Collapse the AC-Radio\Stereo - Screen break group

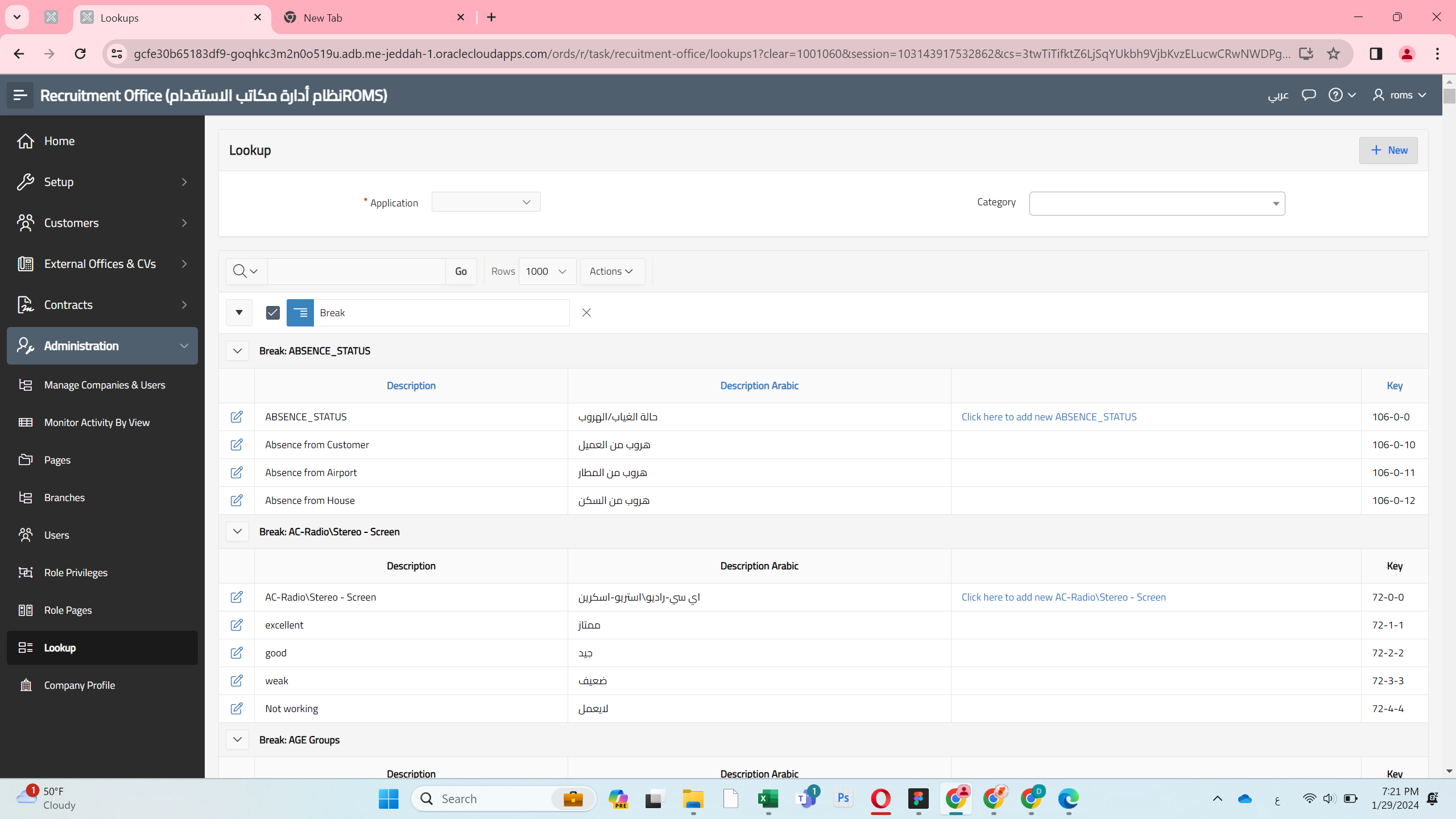click(238, 532)
